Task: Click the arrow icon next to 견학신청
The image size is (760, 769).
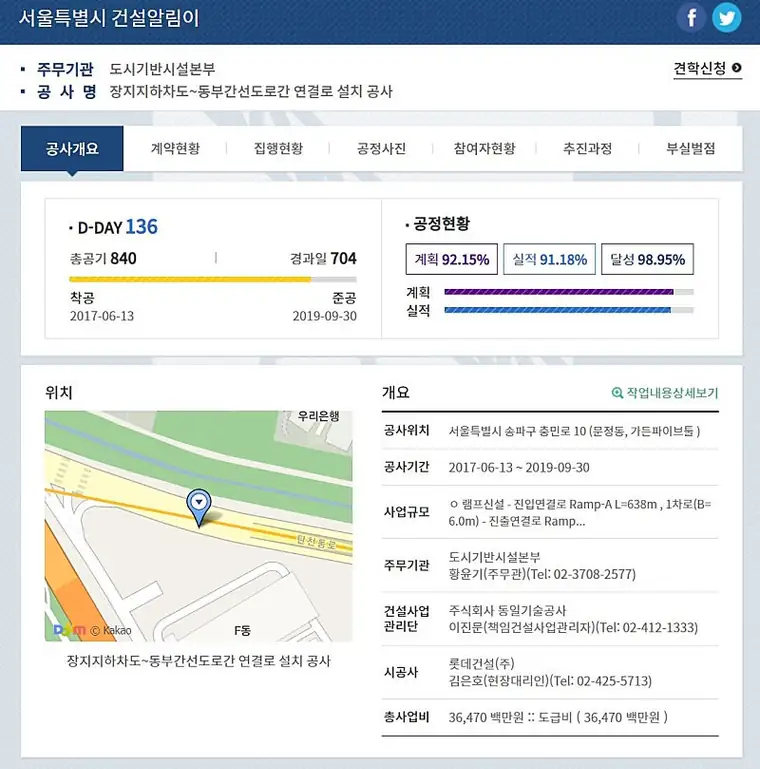Action: click(x=736, y=68)
